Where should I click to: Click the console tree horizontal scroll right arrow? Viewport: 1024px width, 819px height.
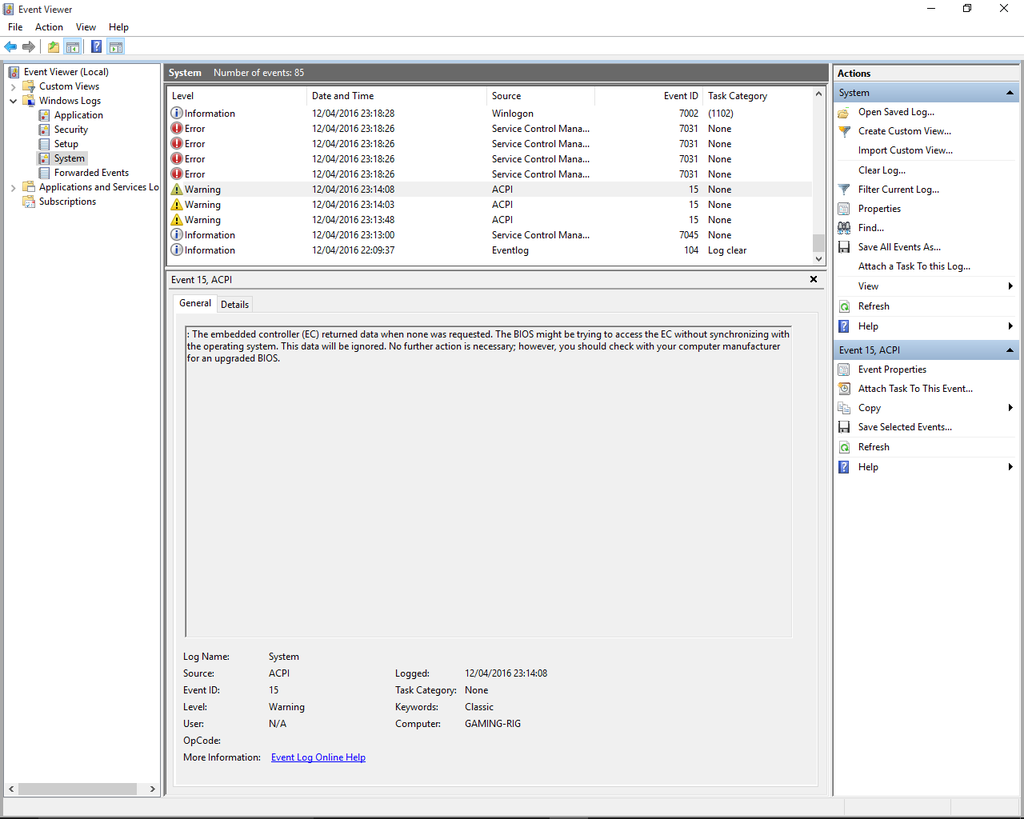point(152,789)
